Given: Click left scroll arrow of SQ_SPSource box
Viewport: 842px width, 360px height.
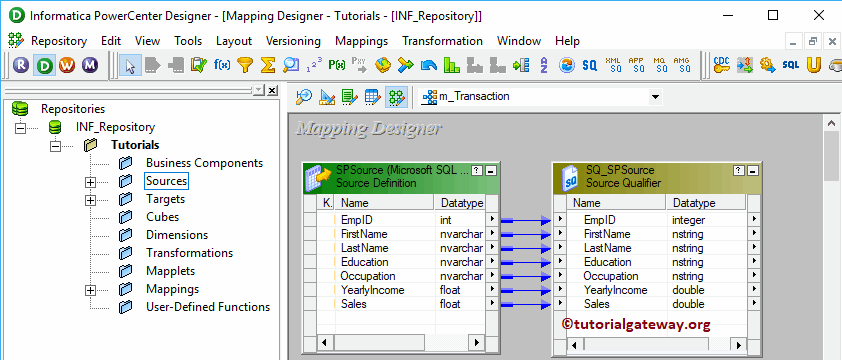Looking at the screenshot, I should (575, 344).
